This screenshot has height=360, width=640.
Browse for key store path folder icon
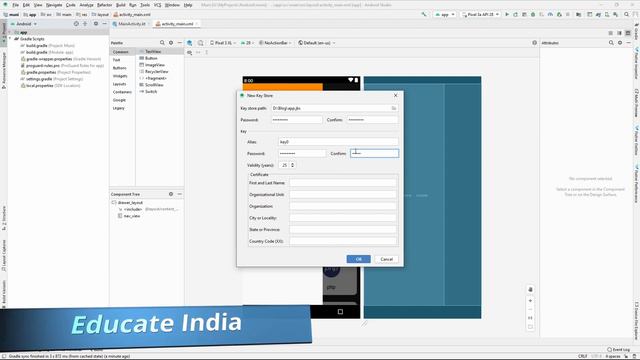click(x=394, y=108)
